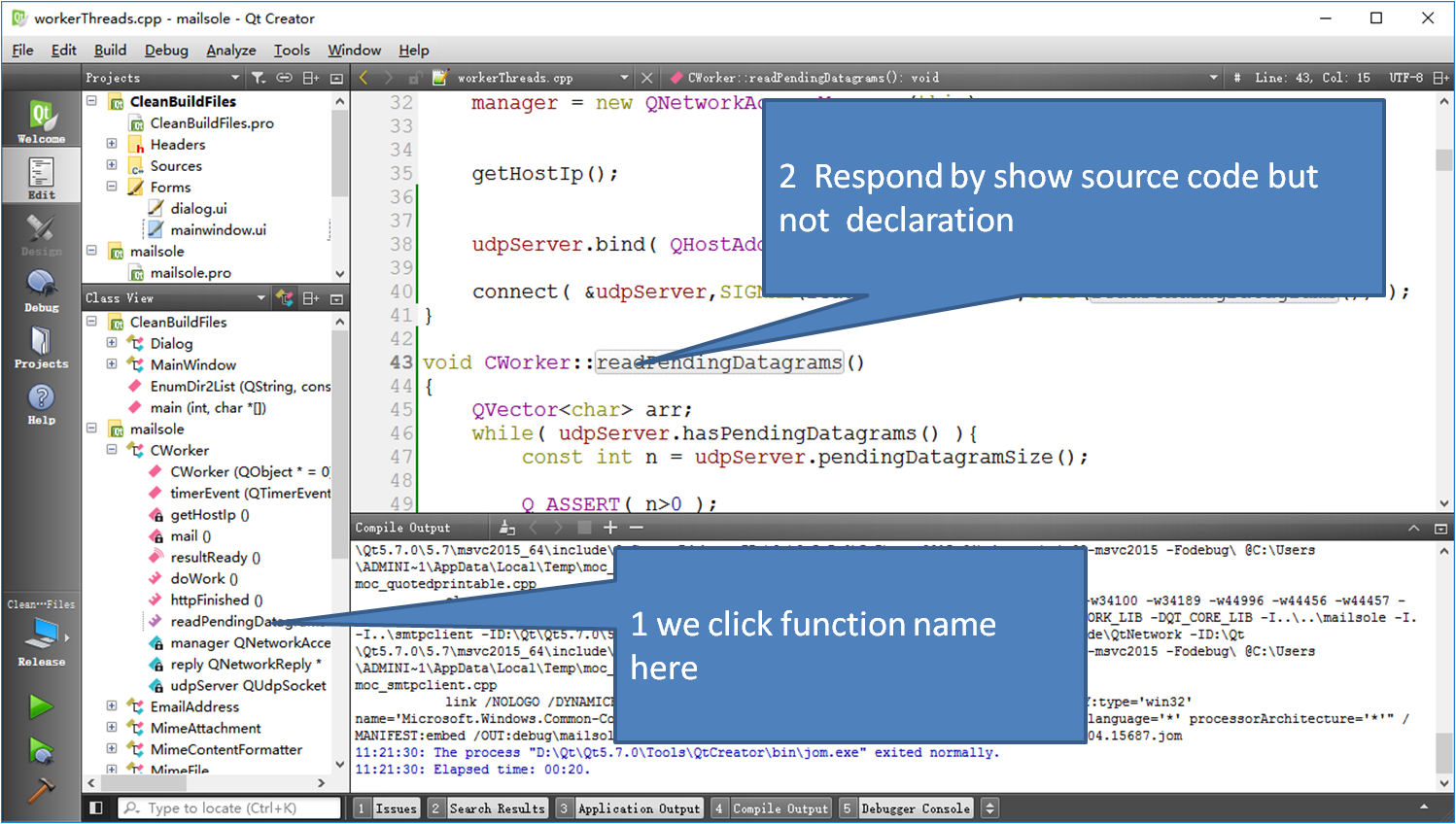Build project with the hammer icon

click(x=41, y=791)
